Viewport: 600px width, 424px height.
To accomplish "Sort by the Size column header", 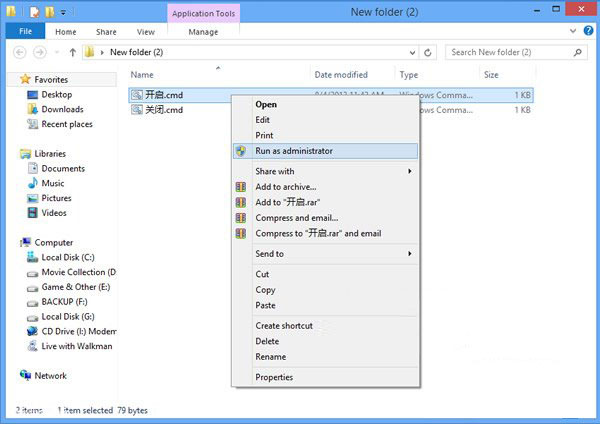I will pyautogui.click(x=491, y=75).
